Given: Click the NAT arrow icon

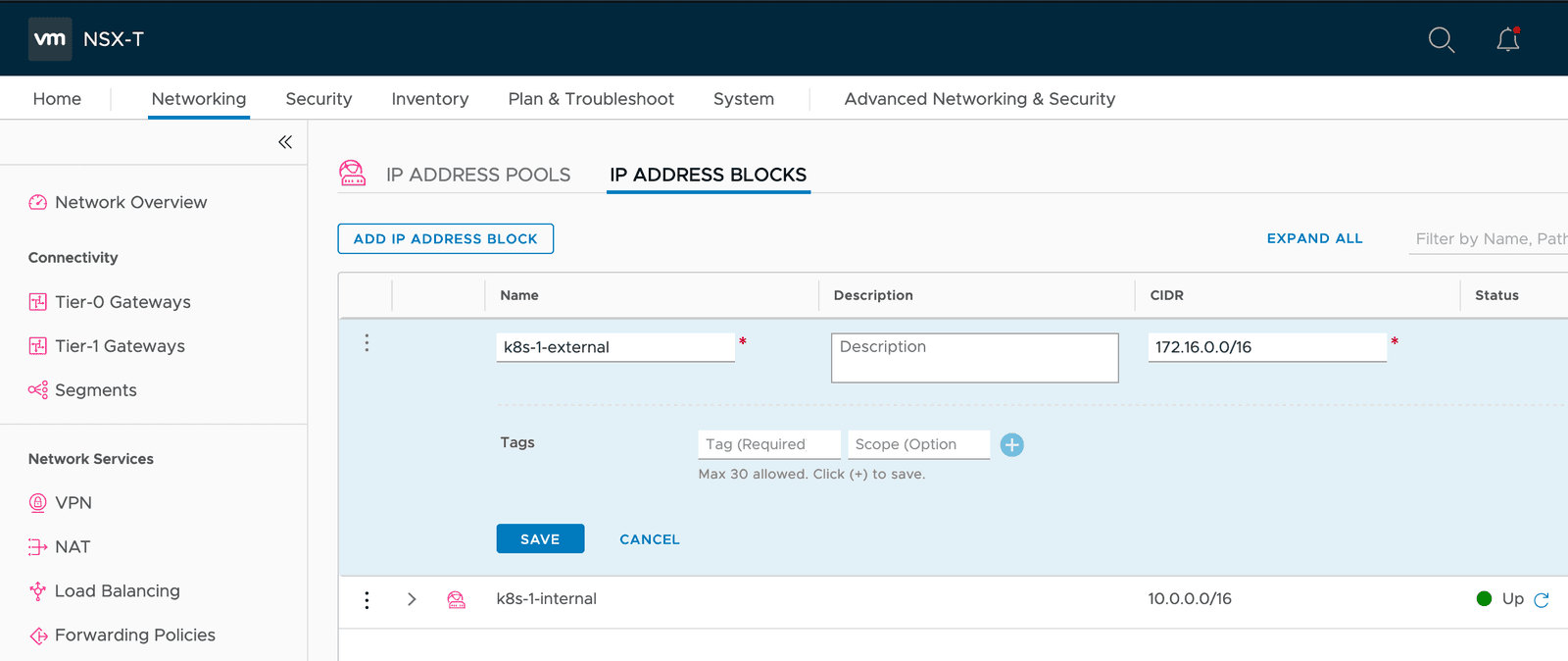Looking at the screenshot, I should point(38,547).
